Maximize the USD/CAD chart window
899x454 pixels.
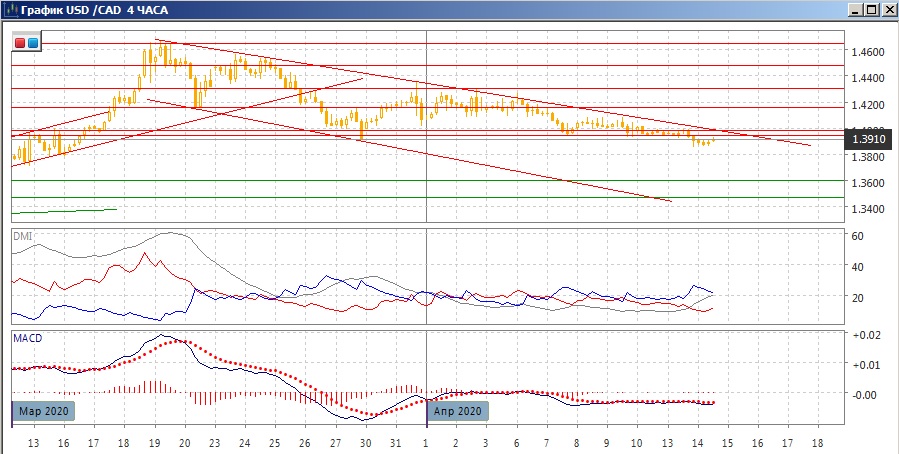pyautogui.click(x=871, y=10)
